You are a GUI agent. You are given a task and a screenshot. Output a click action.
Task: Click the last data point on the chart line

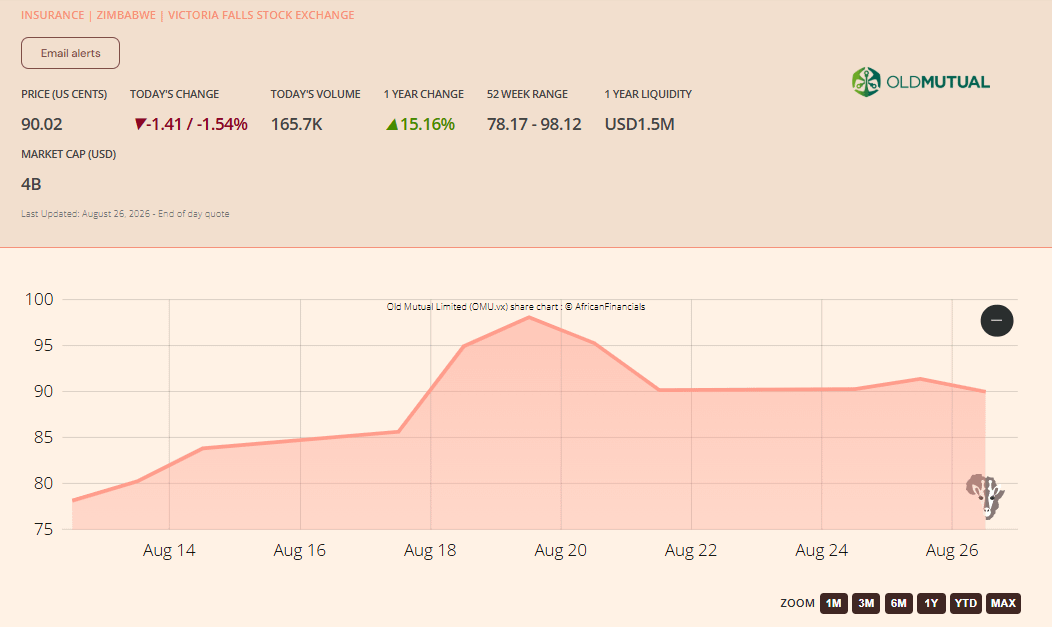click(985, 392)
